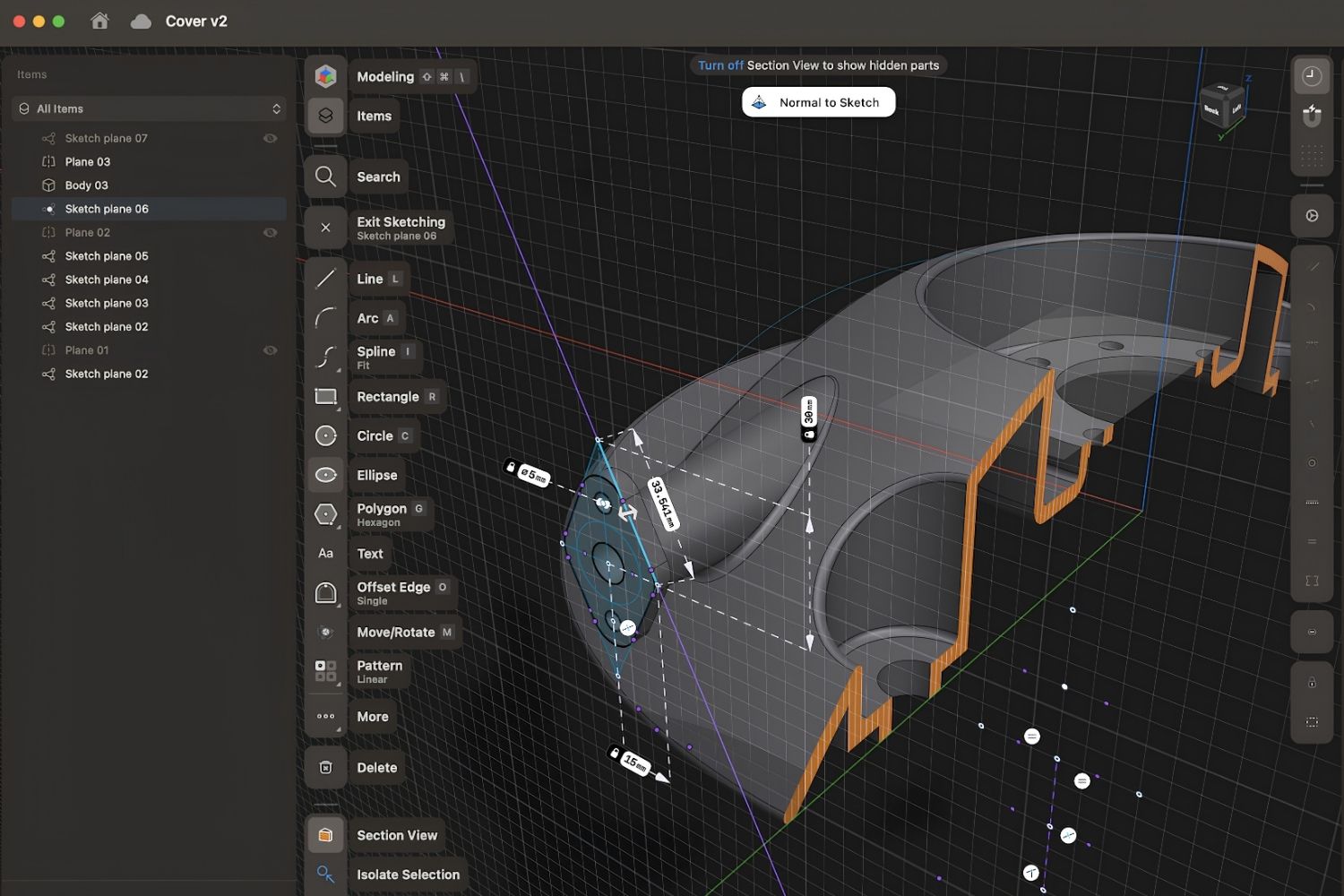This screenshot has height=896, width=1344.
Task: Click the Delete label button
Action: (376, 768)
